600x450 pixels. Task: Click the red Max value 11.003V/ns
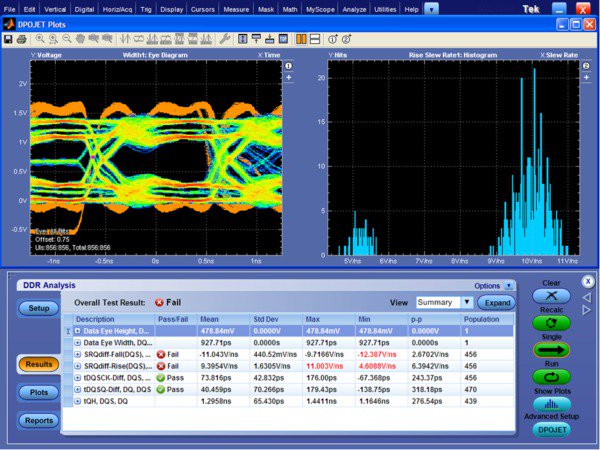coord(324,366)
